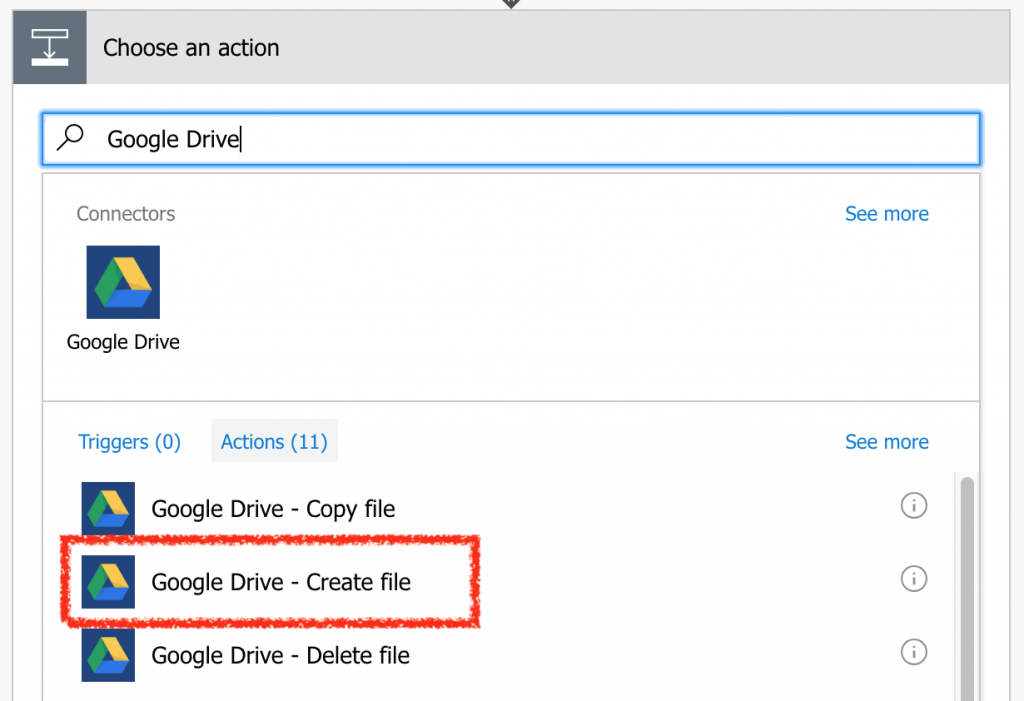Screen dimensions: 1024x701
Task: Click the Connectors section heading
Action: [125, 214]
